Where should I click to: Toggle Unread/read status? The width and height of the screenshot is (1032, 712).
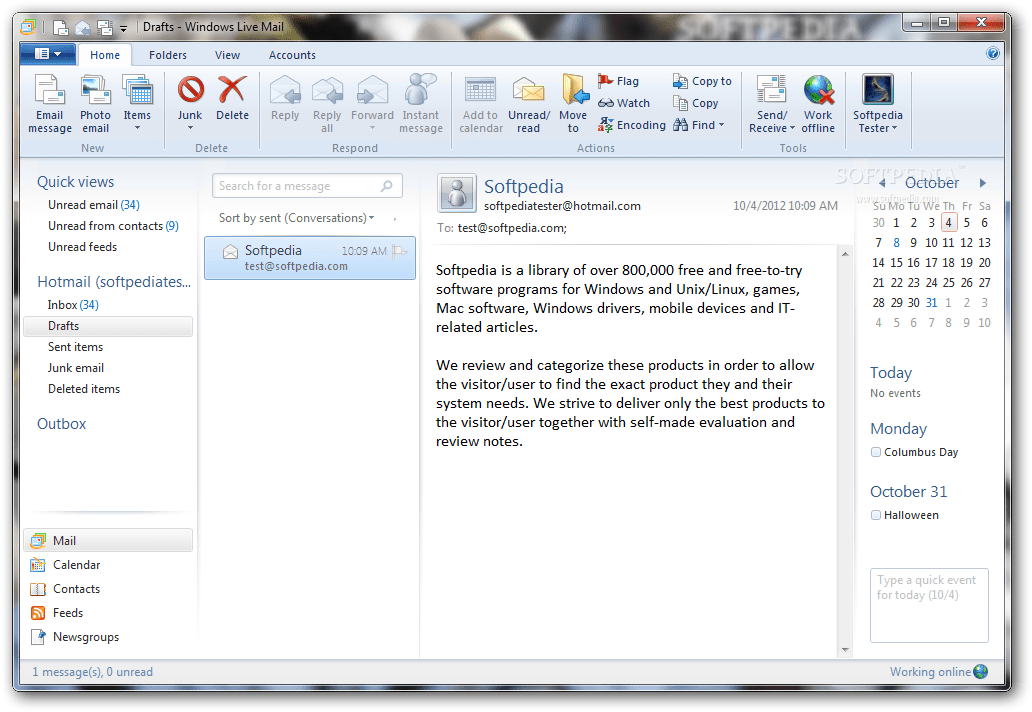529,104
